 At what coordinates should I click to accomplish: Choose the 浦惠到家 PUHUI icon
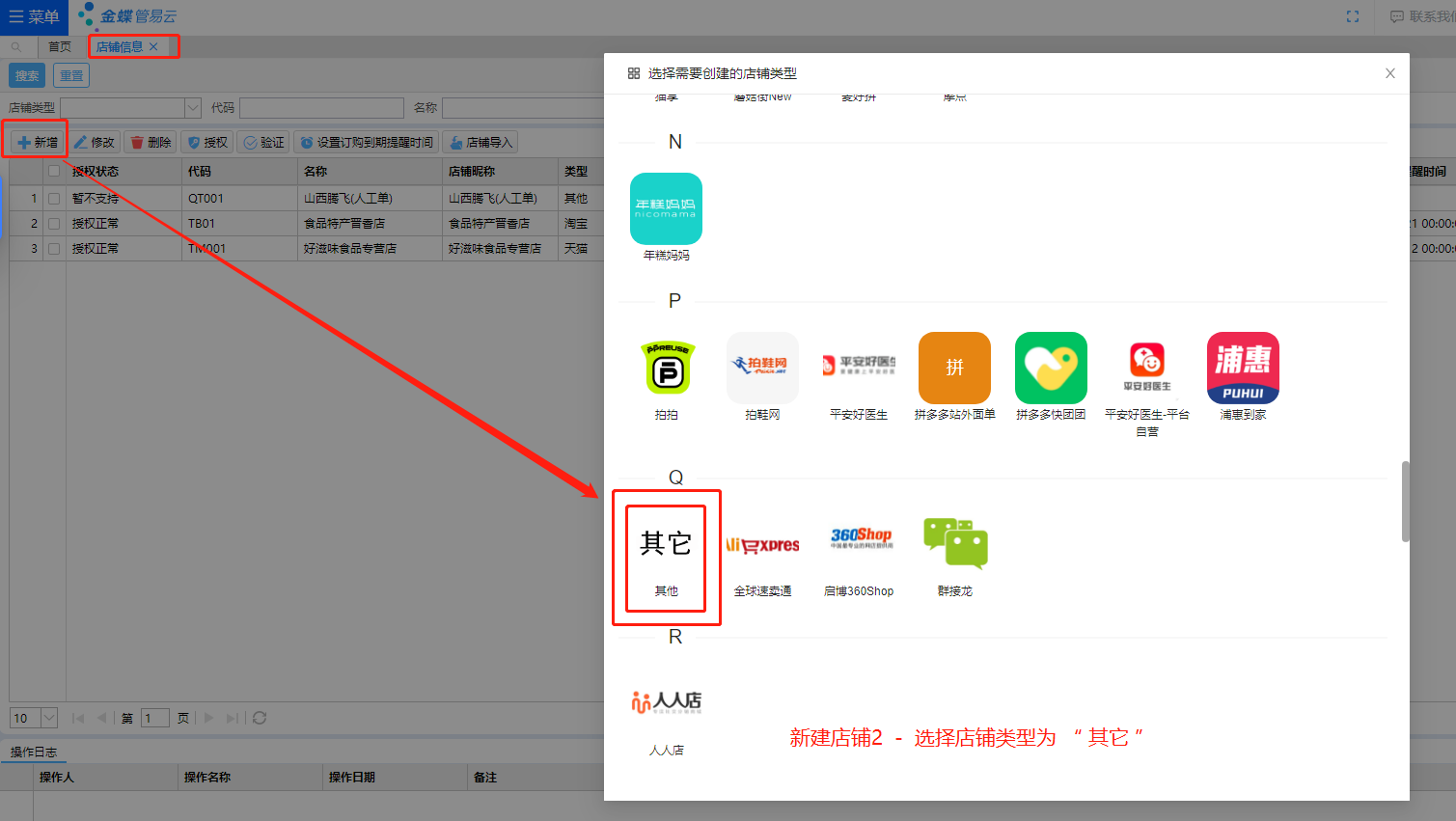pos(1243,368)
